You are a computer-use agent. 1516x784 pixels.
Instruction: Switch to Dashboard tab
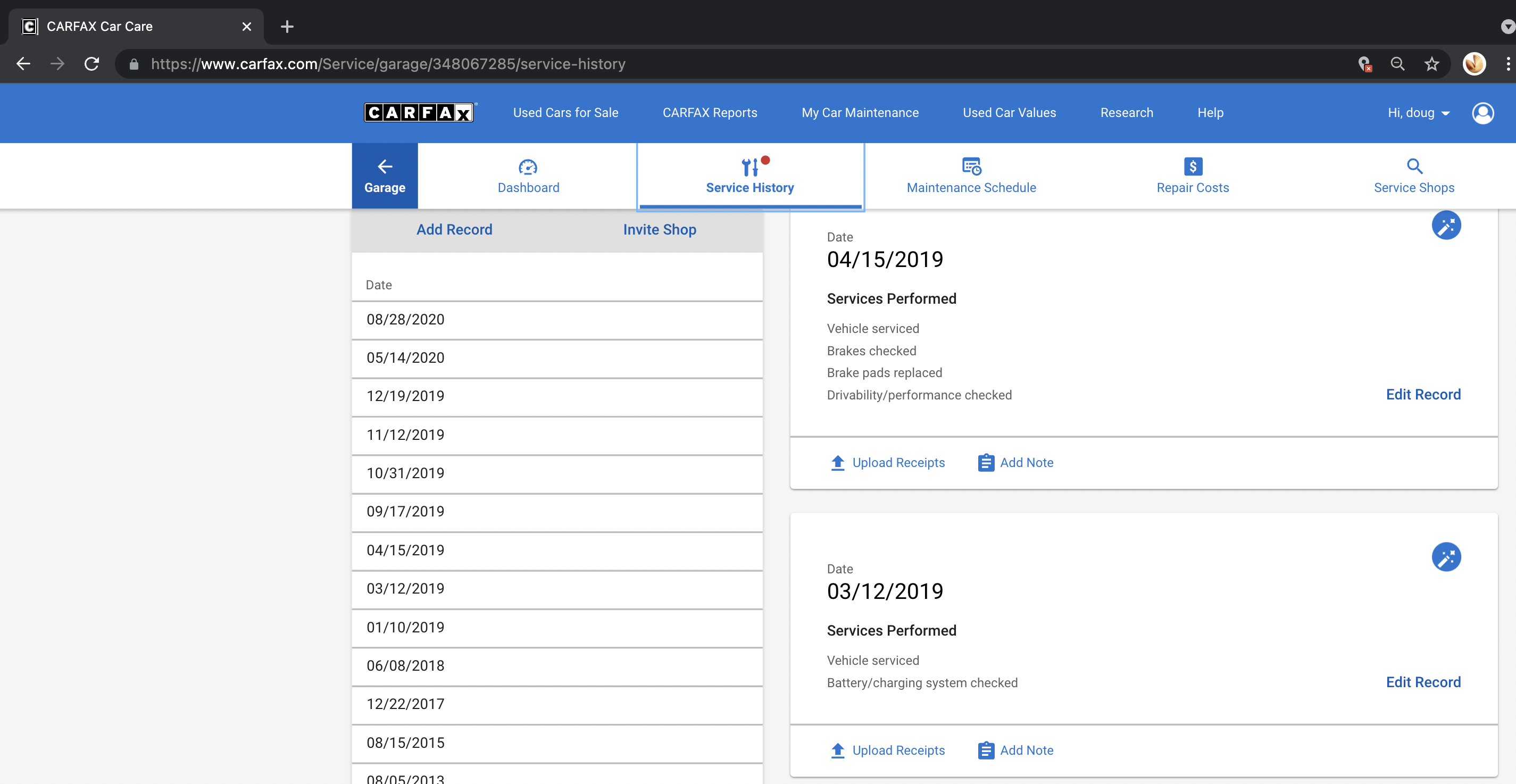(528, 176)
